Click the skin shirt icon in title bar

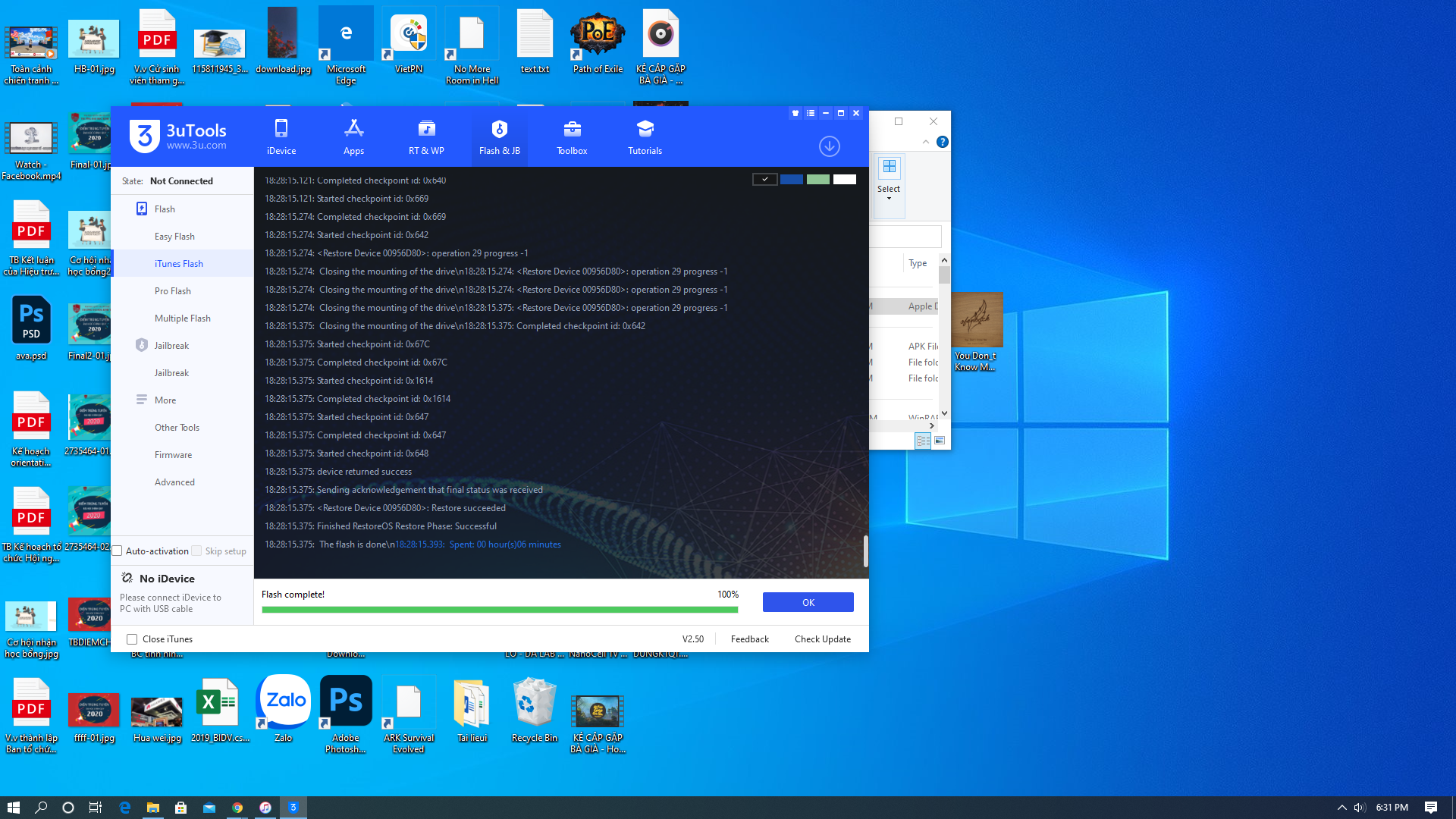(x=795, y=113)
